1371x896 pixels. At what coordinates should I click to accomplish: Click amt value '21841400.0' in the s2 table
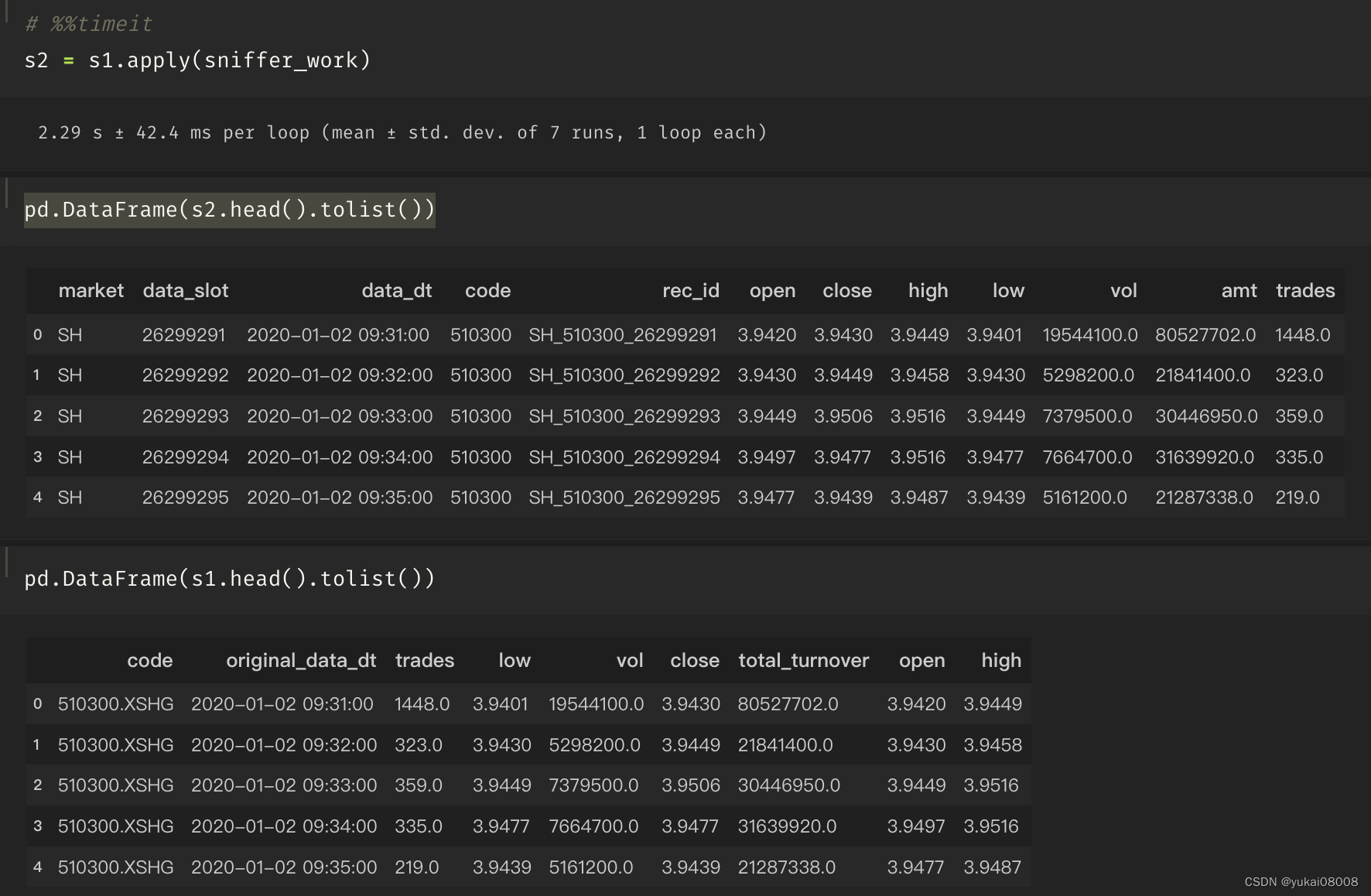pos(1203,375)
